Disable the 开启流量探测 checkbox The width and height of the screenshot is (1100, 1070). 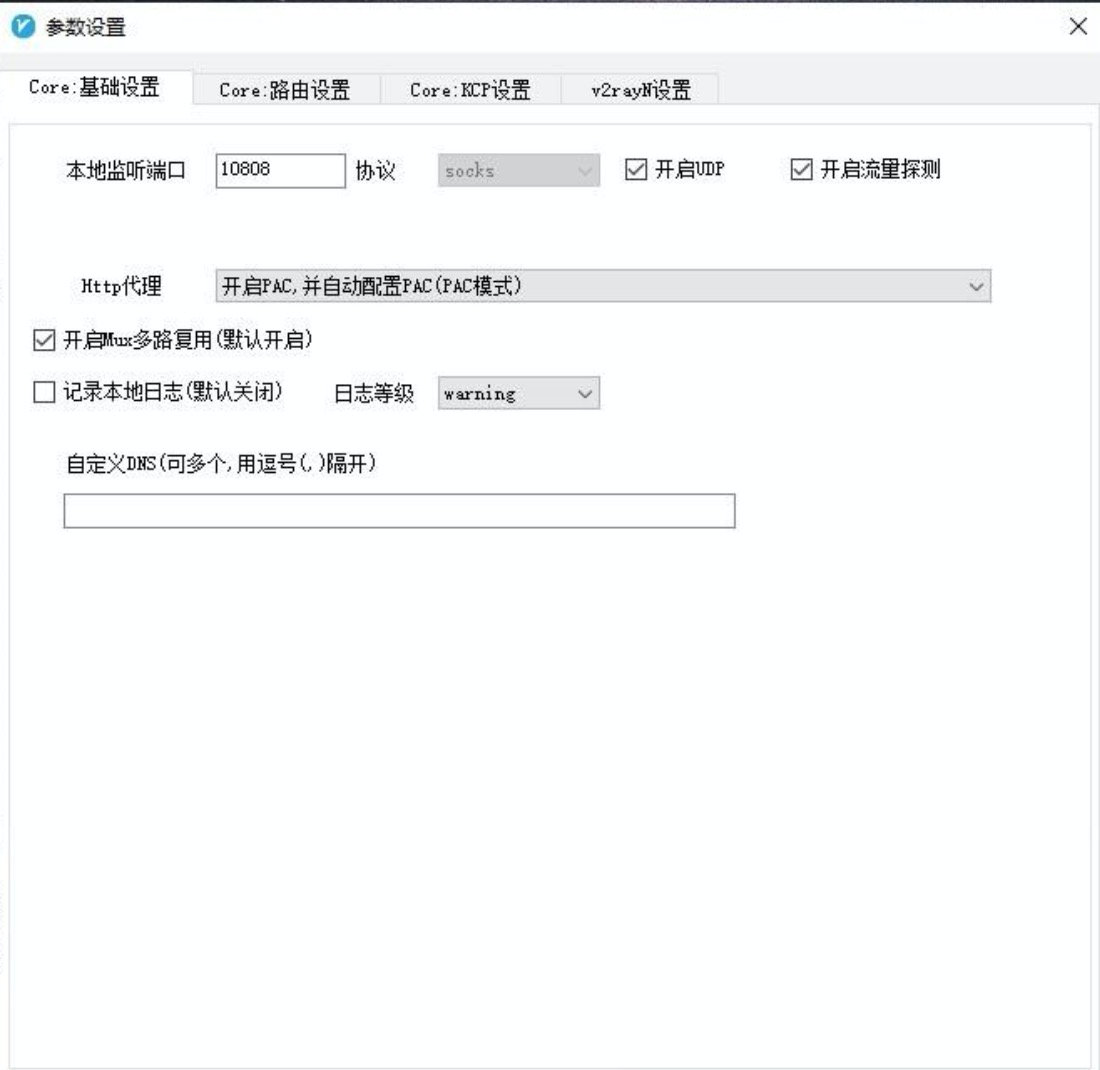point(801,170)
